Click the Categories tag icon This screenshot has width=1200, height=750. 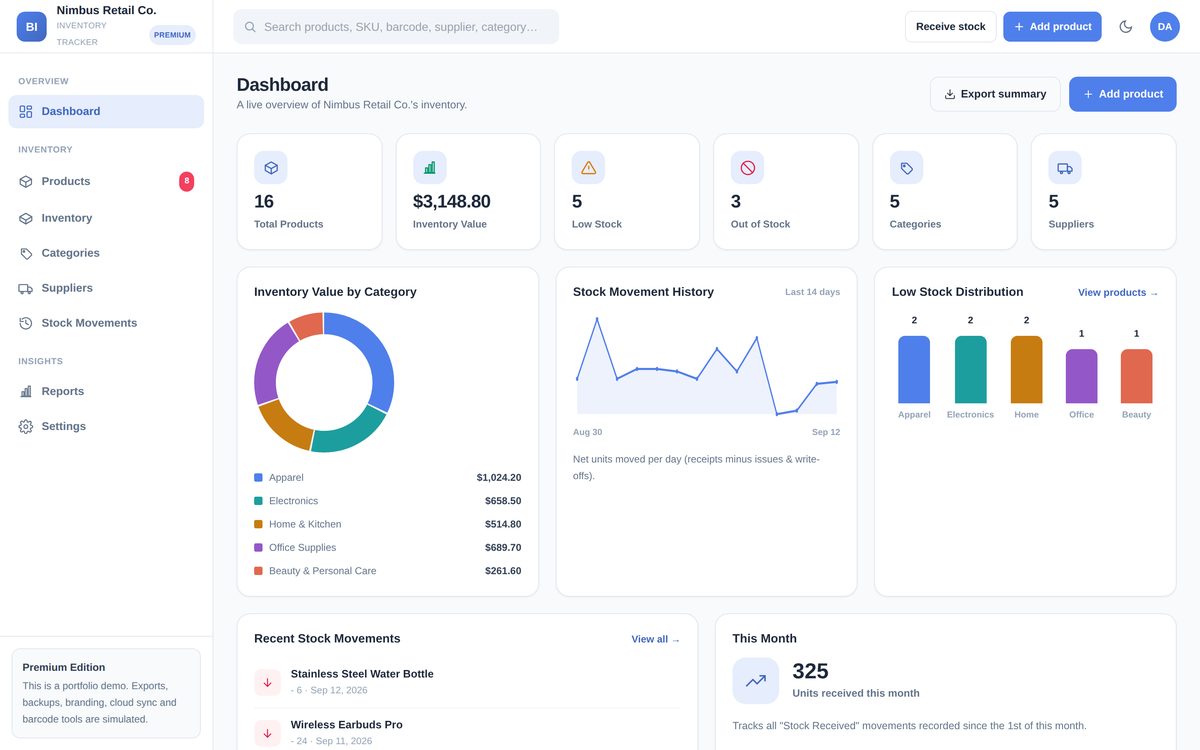coord(907,168)
